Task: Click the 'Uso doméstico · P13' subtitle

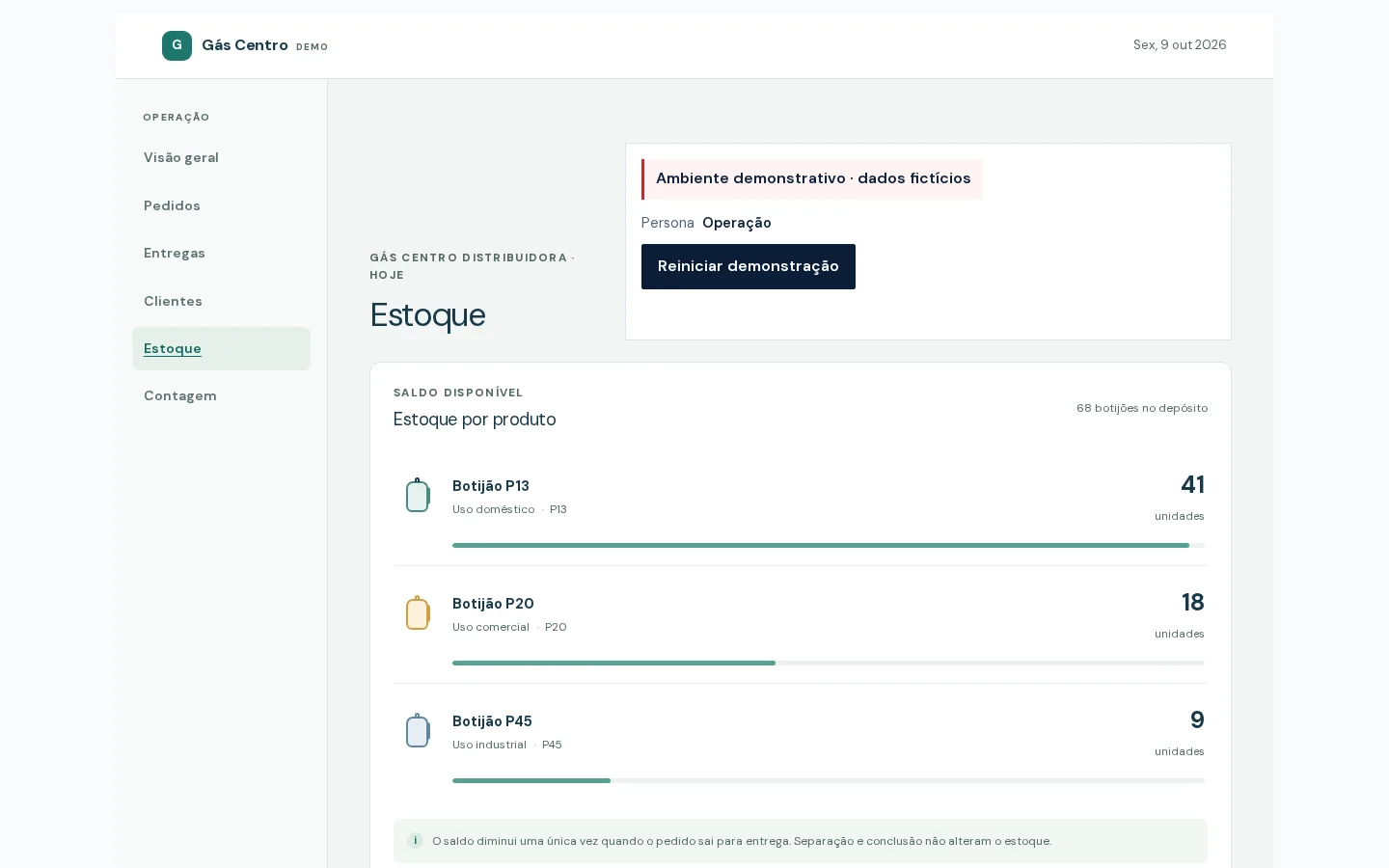Action: (x=509, y=509)
